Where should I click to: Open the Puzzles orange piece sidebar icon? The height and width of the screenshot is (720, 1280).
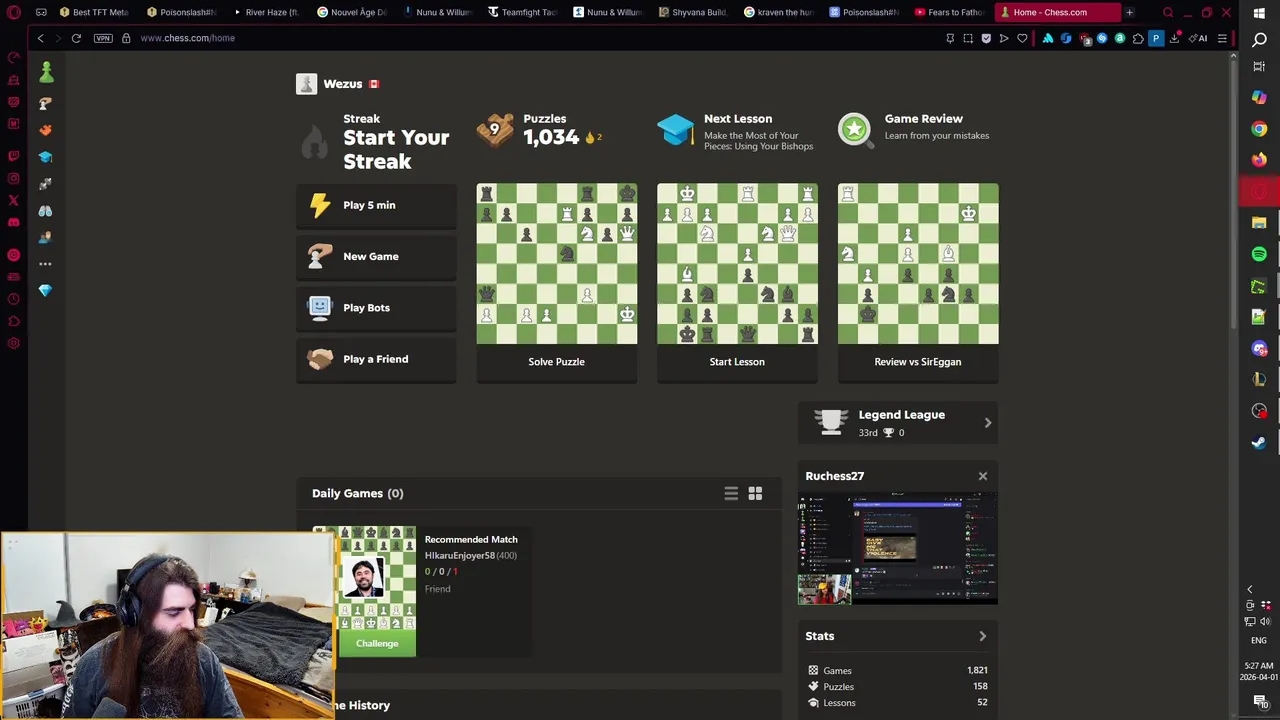pyautogui.click(x=45, y=130)
